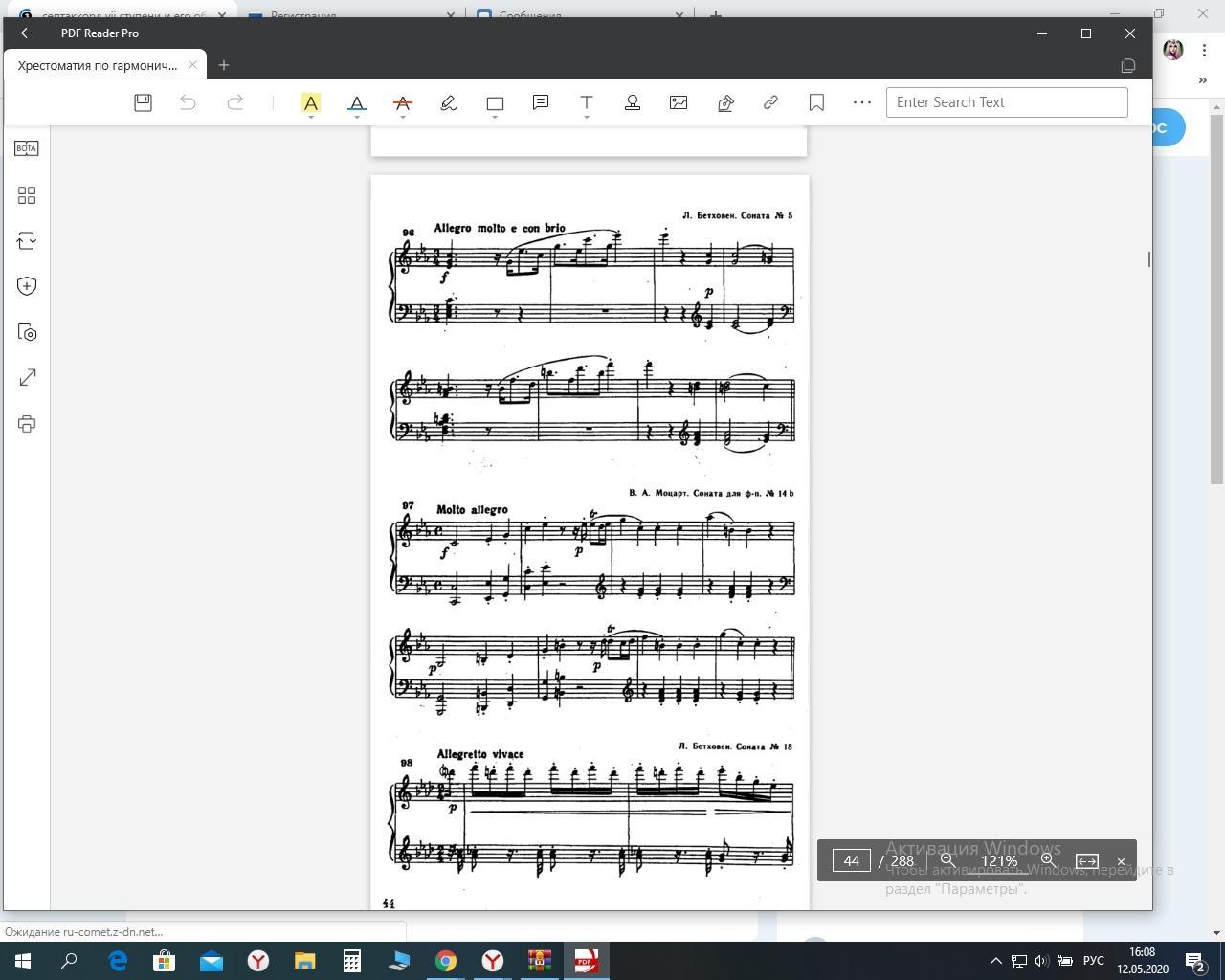The height and width of the screenshot is (980, 1225).
Task: Fit page to width in the zoom bar
Action: [1087, 861]
